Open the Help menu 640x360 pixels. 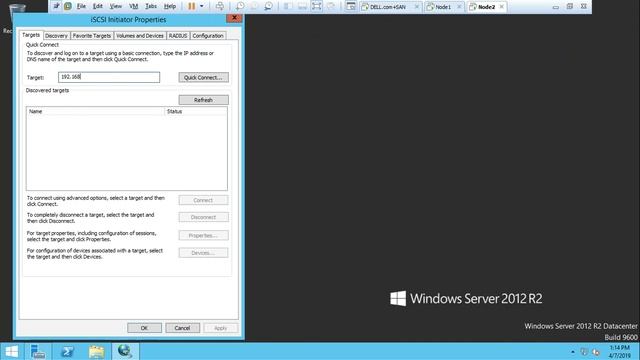click(170, 7)
